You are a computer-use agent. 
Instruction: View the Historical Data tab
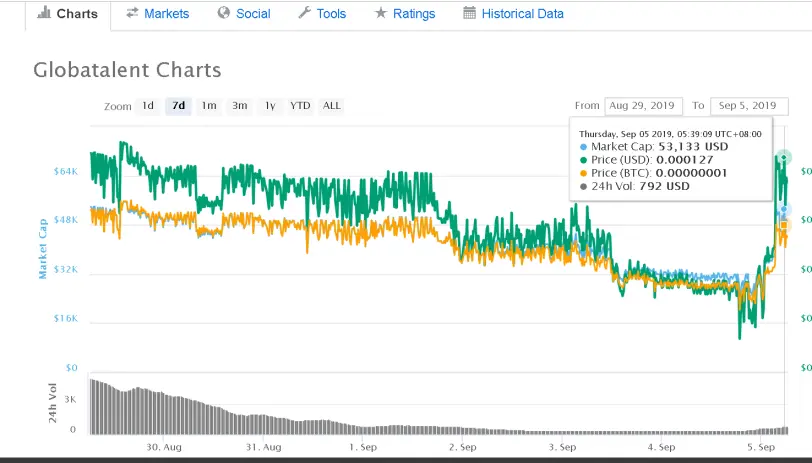pyautogui.click(x=513, y=14)
